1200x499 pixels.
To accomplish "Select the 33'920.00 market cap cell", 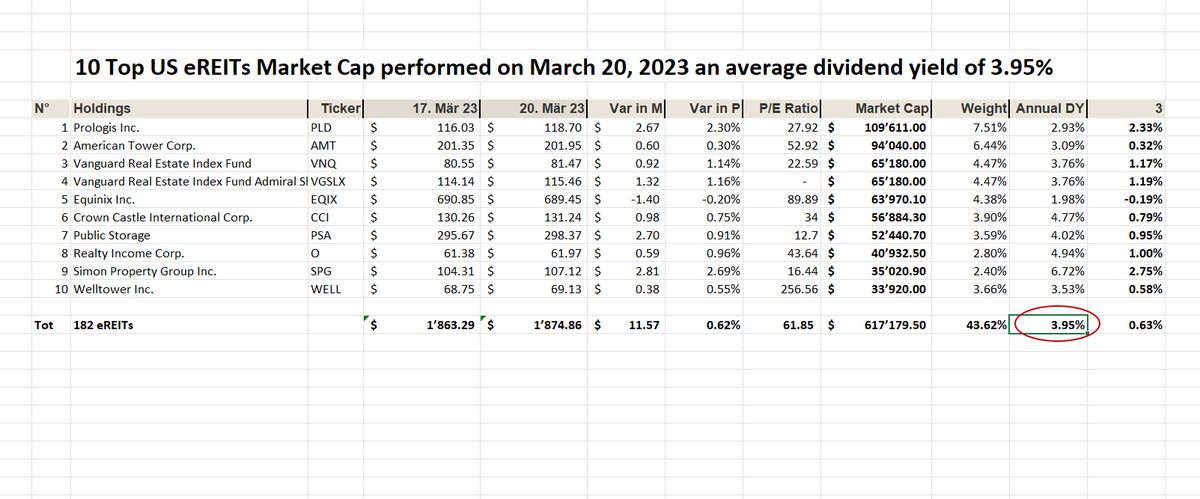I will pyautogui.click(x=900, y=289).
